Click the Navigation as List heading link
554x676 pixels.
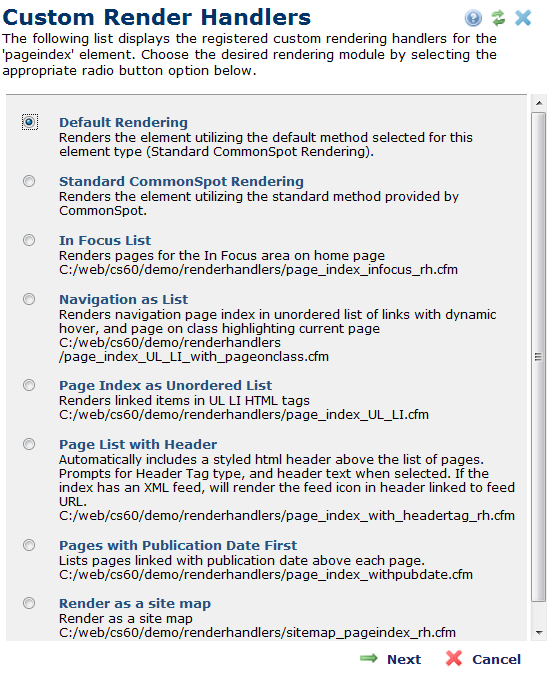123,299
